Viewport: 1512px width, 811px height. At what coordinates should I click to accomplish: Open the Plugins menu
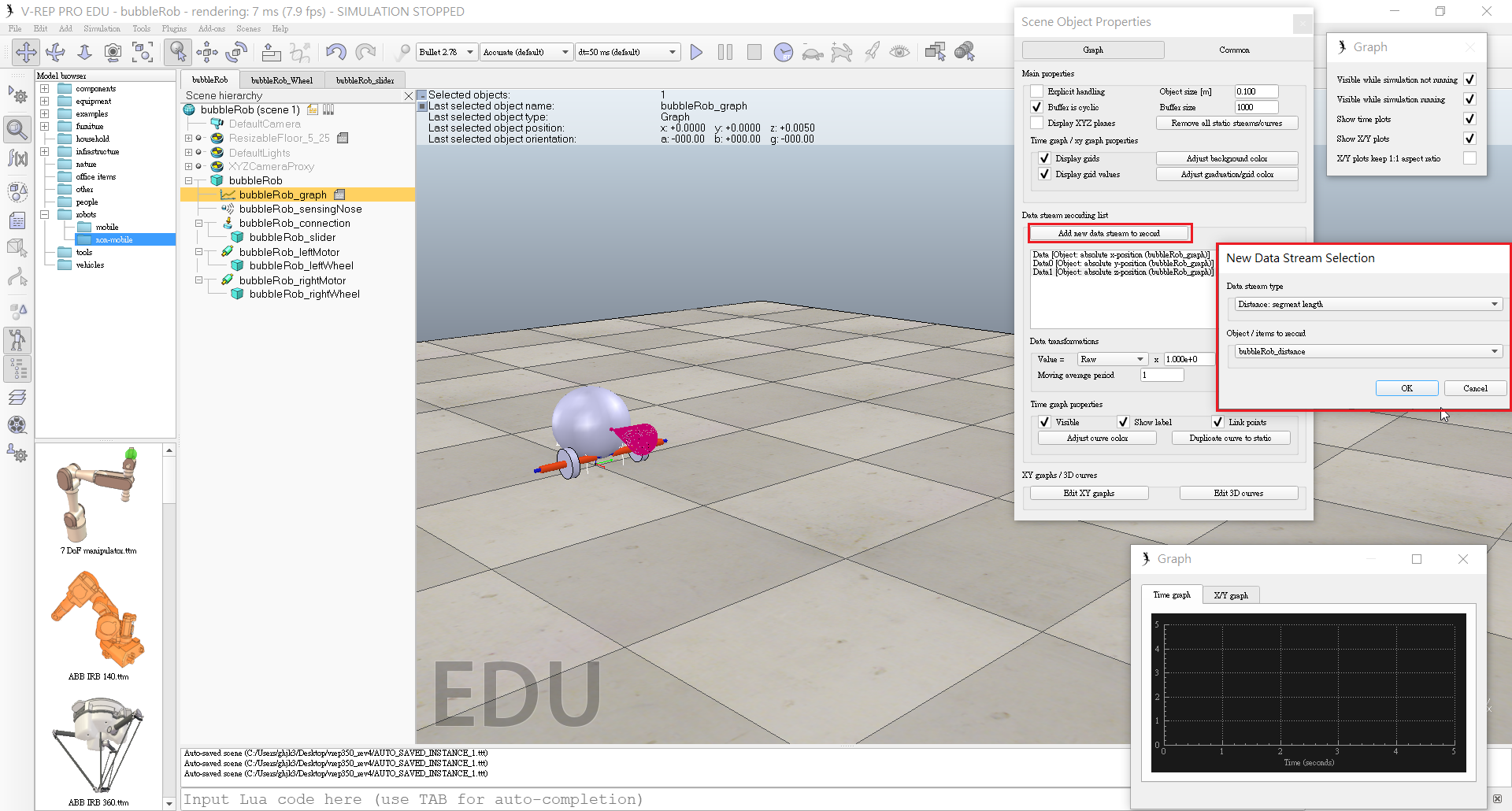(x=174, y=28)
